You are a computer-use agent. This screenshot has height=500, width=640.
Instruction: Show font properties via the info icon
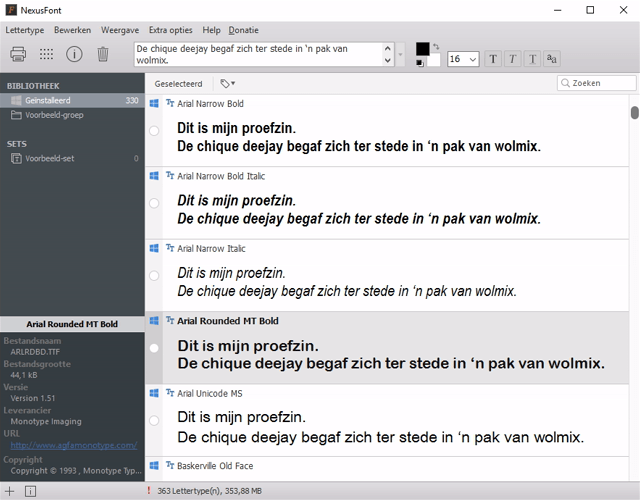74,54
